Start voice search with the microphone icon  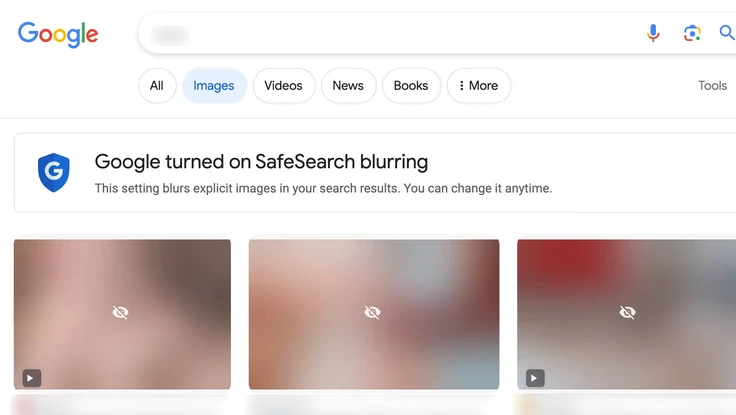(x=653, y=34)
